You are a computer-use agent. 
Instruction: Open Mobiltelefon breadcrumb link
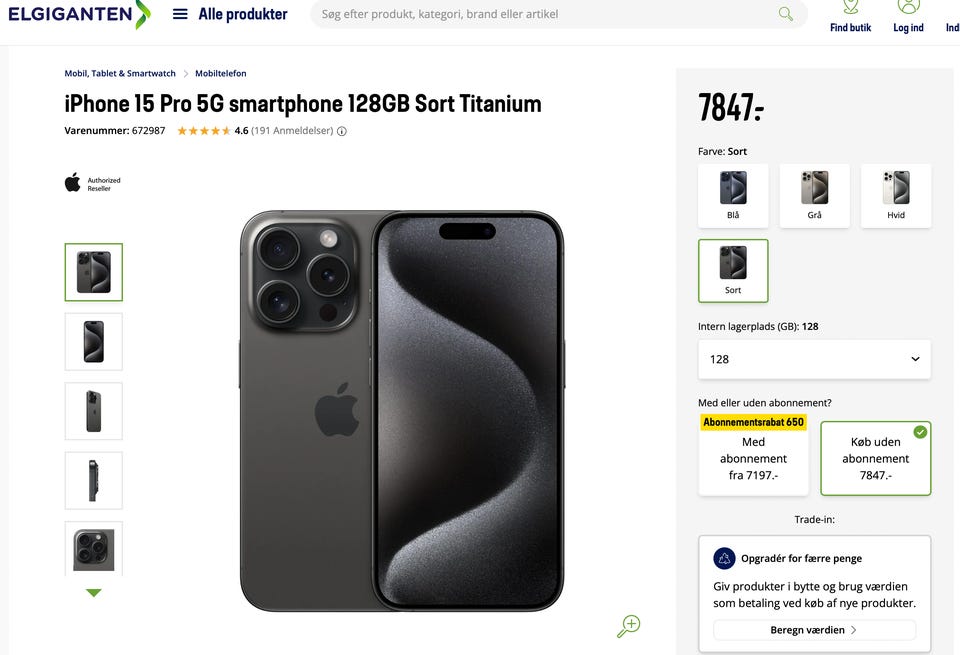pyautogui.click(x=220, y=73)
